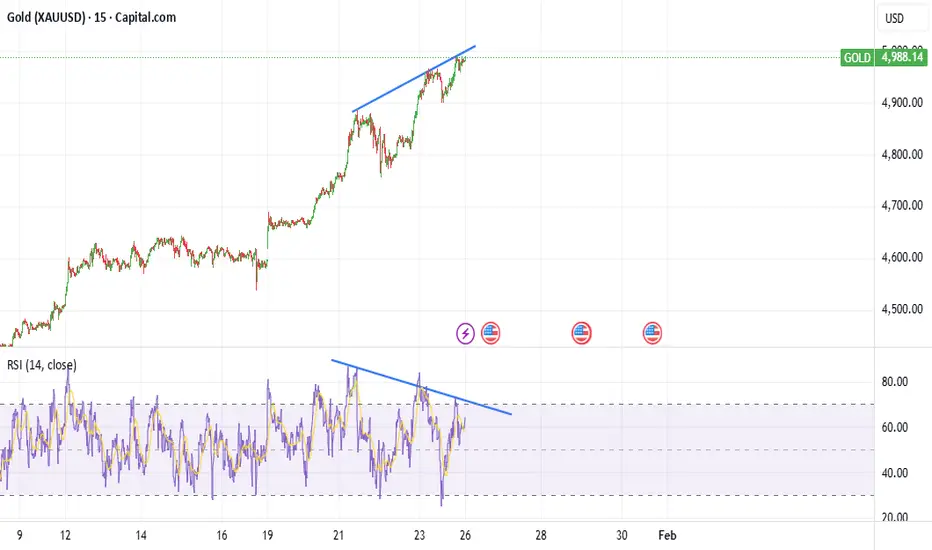Open US flag event icon beside lightning icon

(490, 333)
